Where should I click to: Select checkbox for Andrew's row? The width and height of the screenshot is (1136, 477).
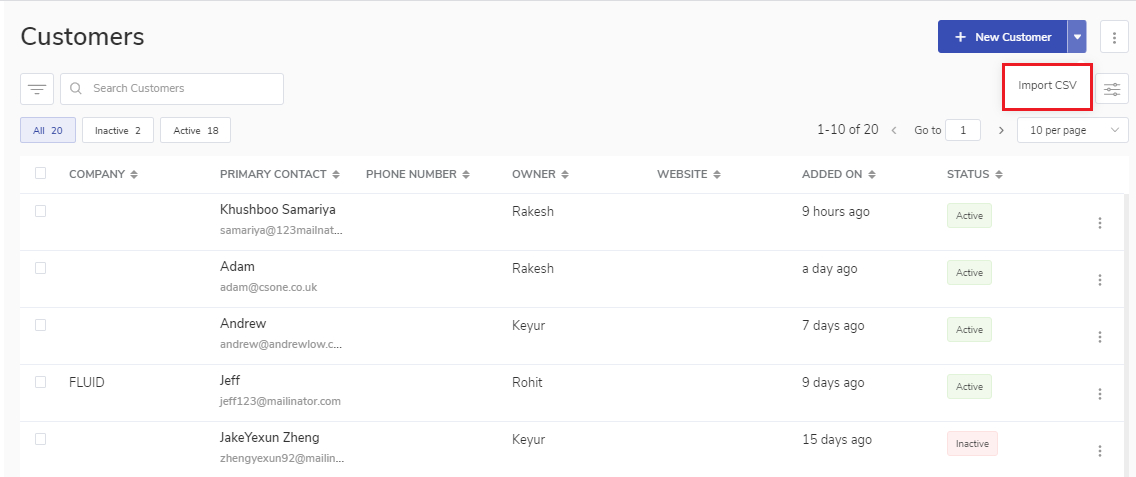[x=41, y=325]
